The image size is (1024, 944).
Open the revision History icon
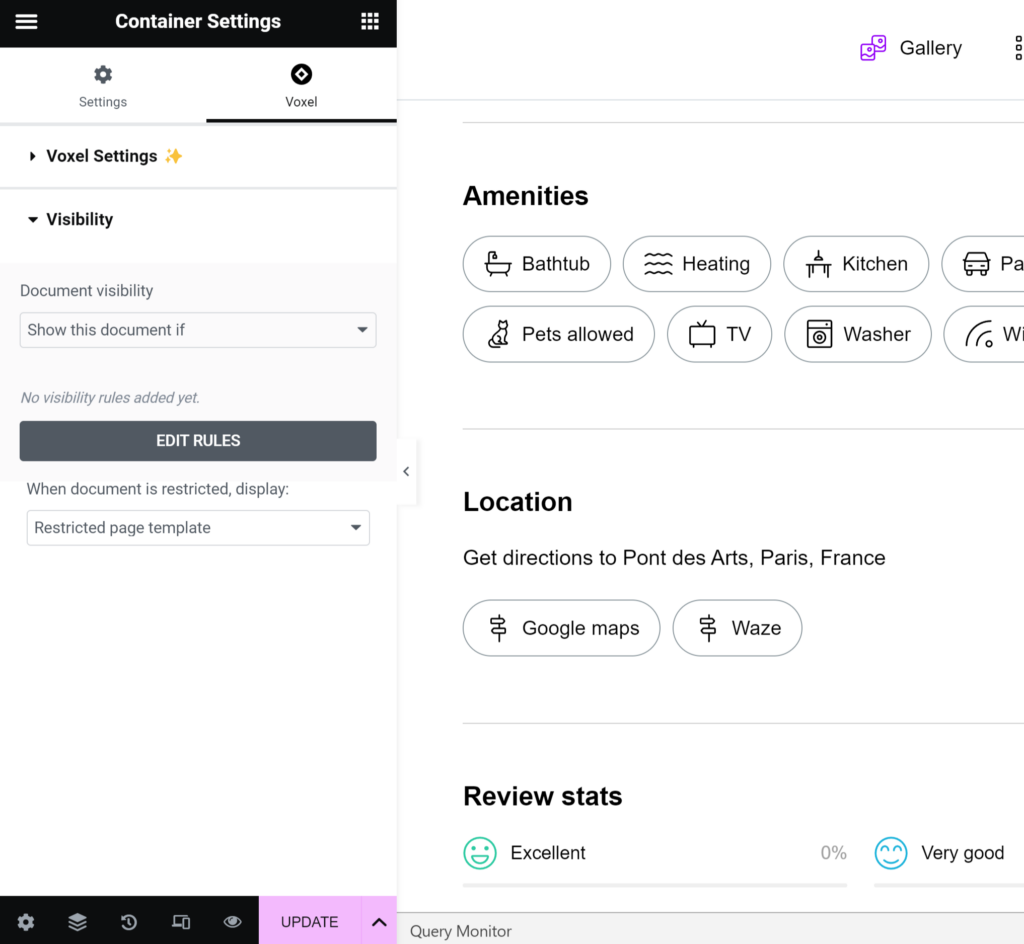point(129,922)
